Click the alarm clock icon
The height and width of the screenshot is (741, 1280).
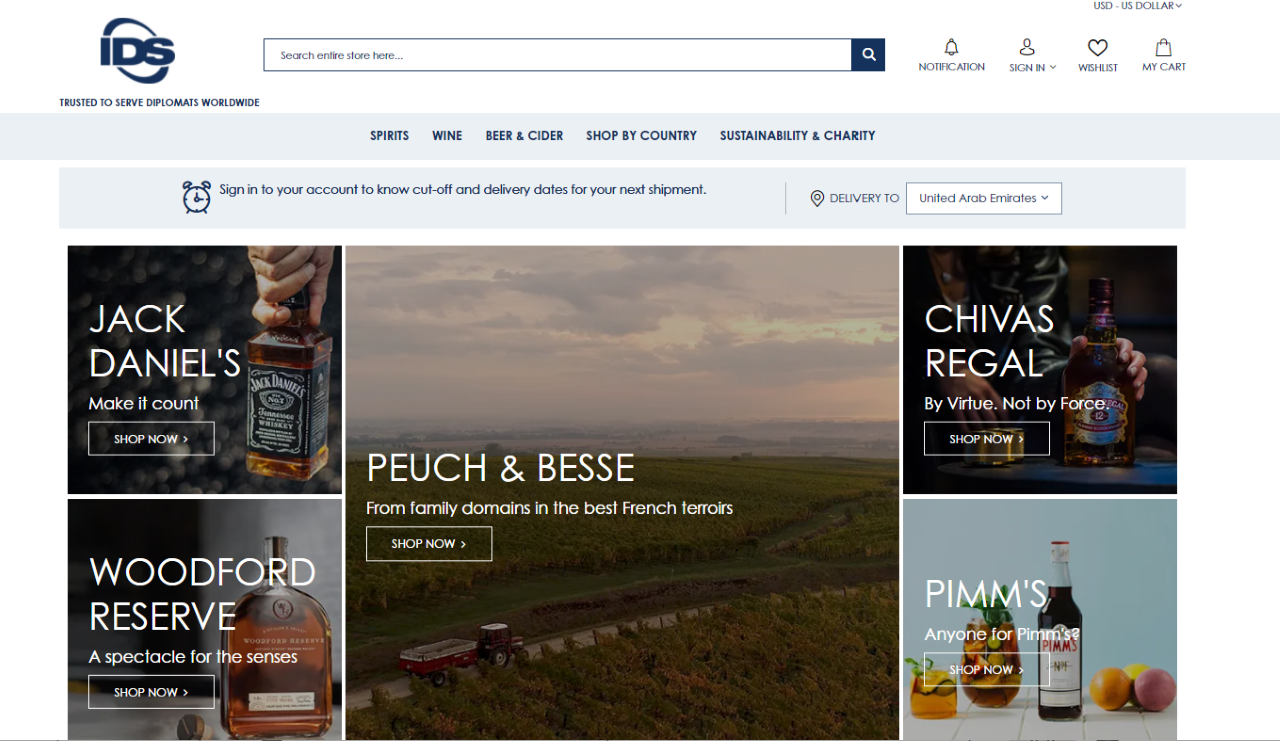(x=197, y=197)
